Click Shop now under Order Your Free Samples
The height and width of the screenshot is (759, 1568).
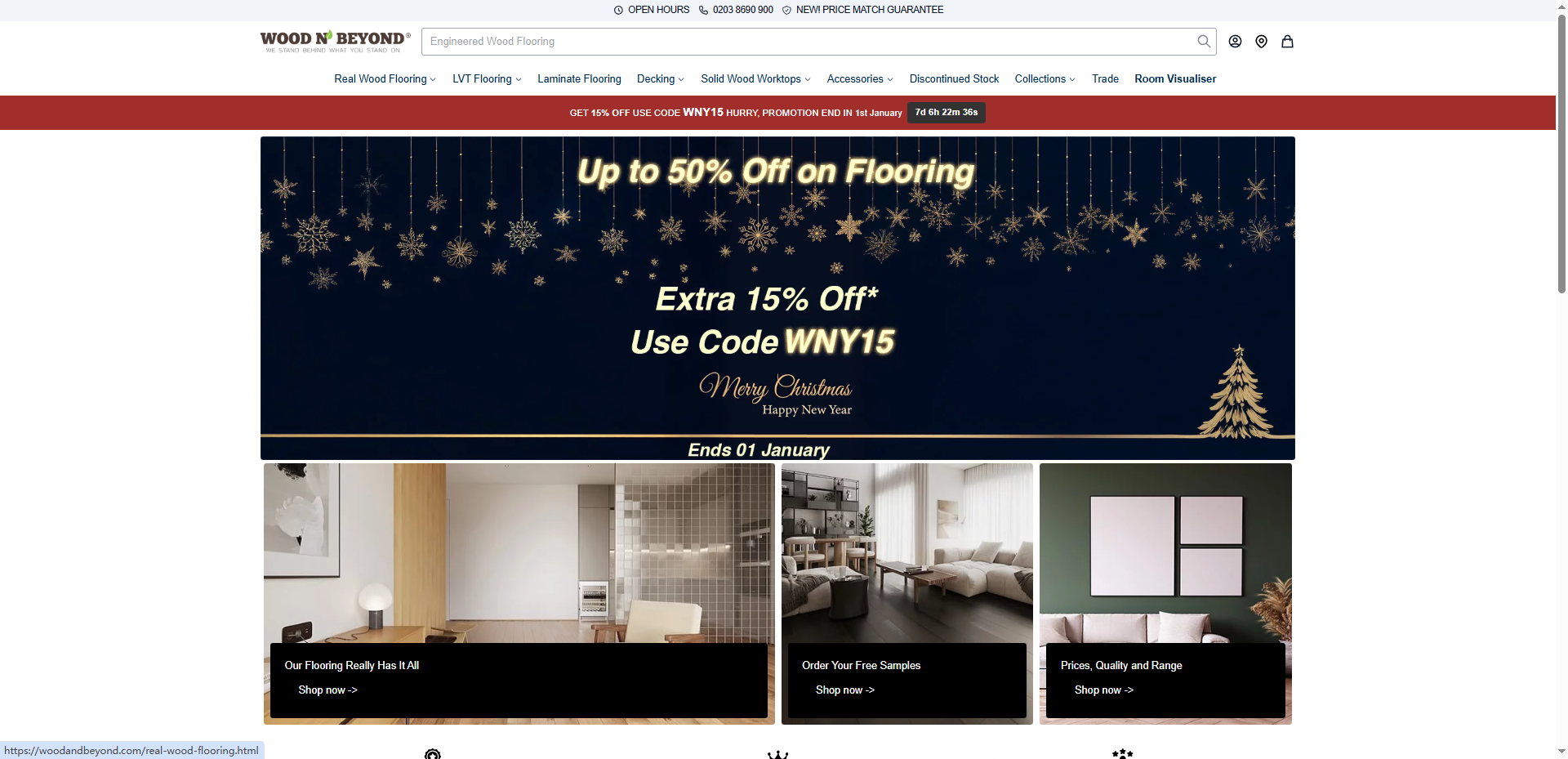pos(844,690)
